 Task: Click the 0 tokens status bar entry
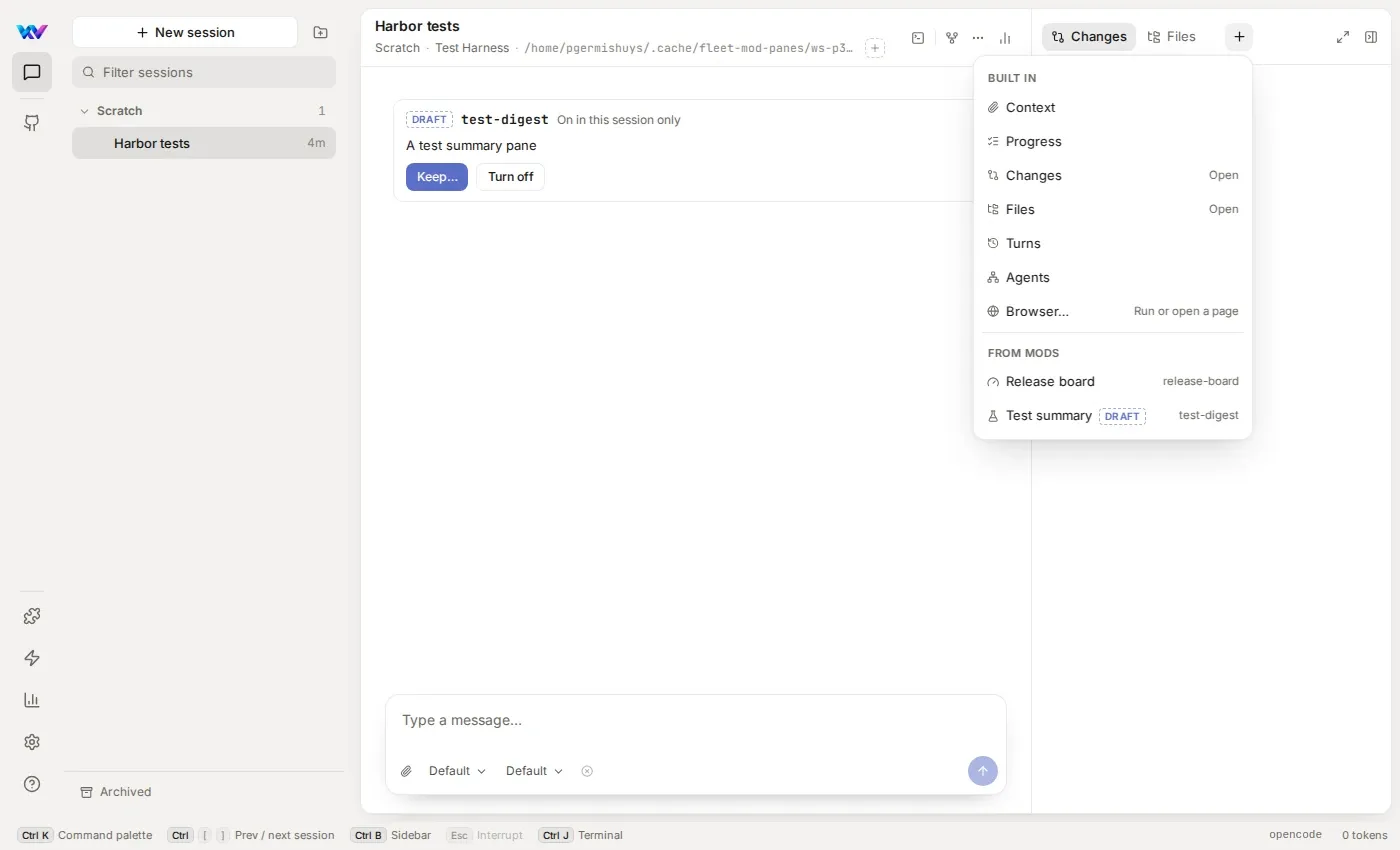pos(1365,835)
